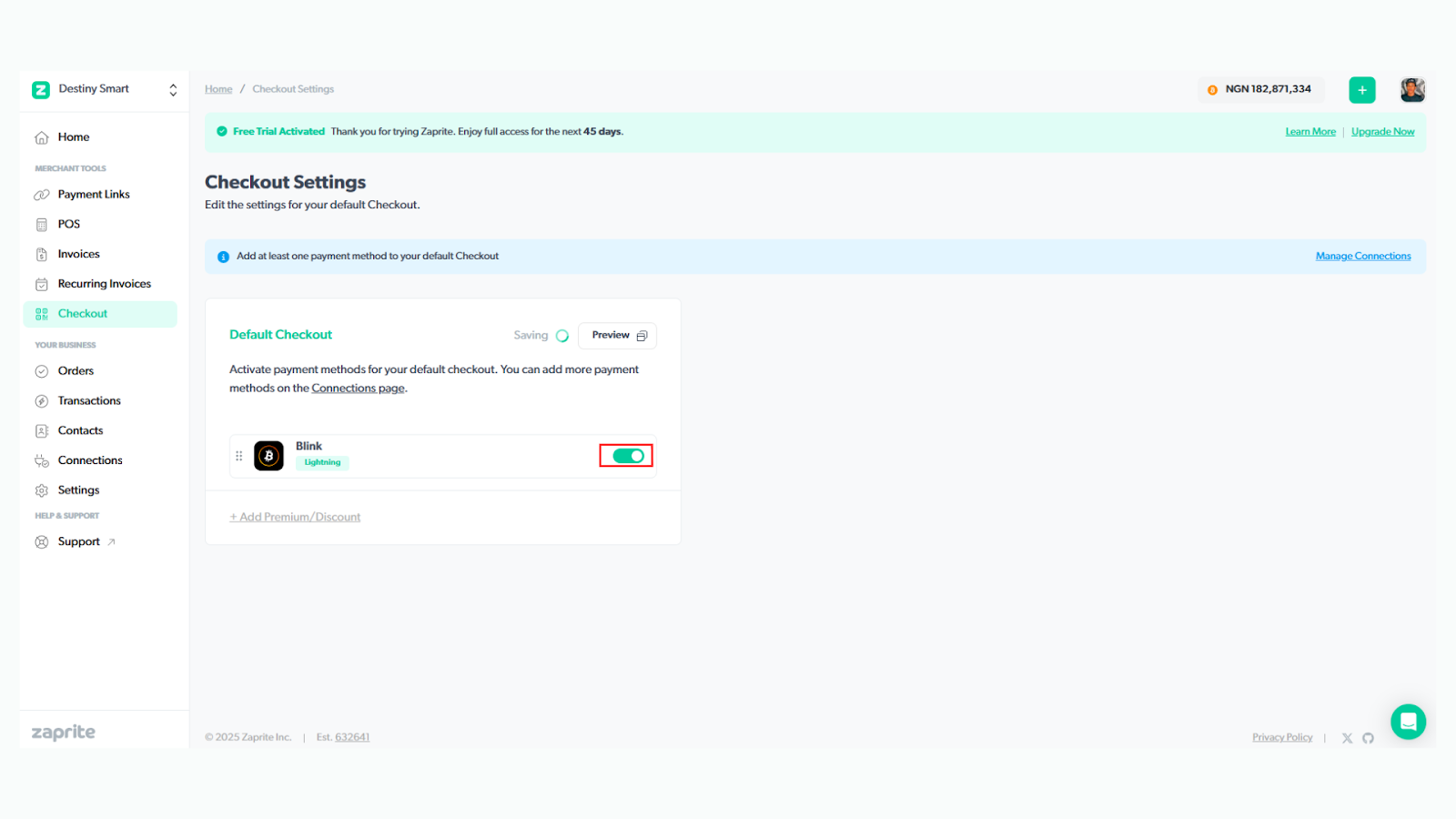Click the Invoices document icon

pos(42,254)
